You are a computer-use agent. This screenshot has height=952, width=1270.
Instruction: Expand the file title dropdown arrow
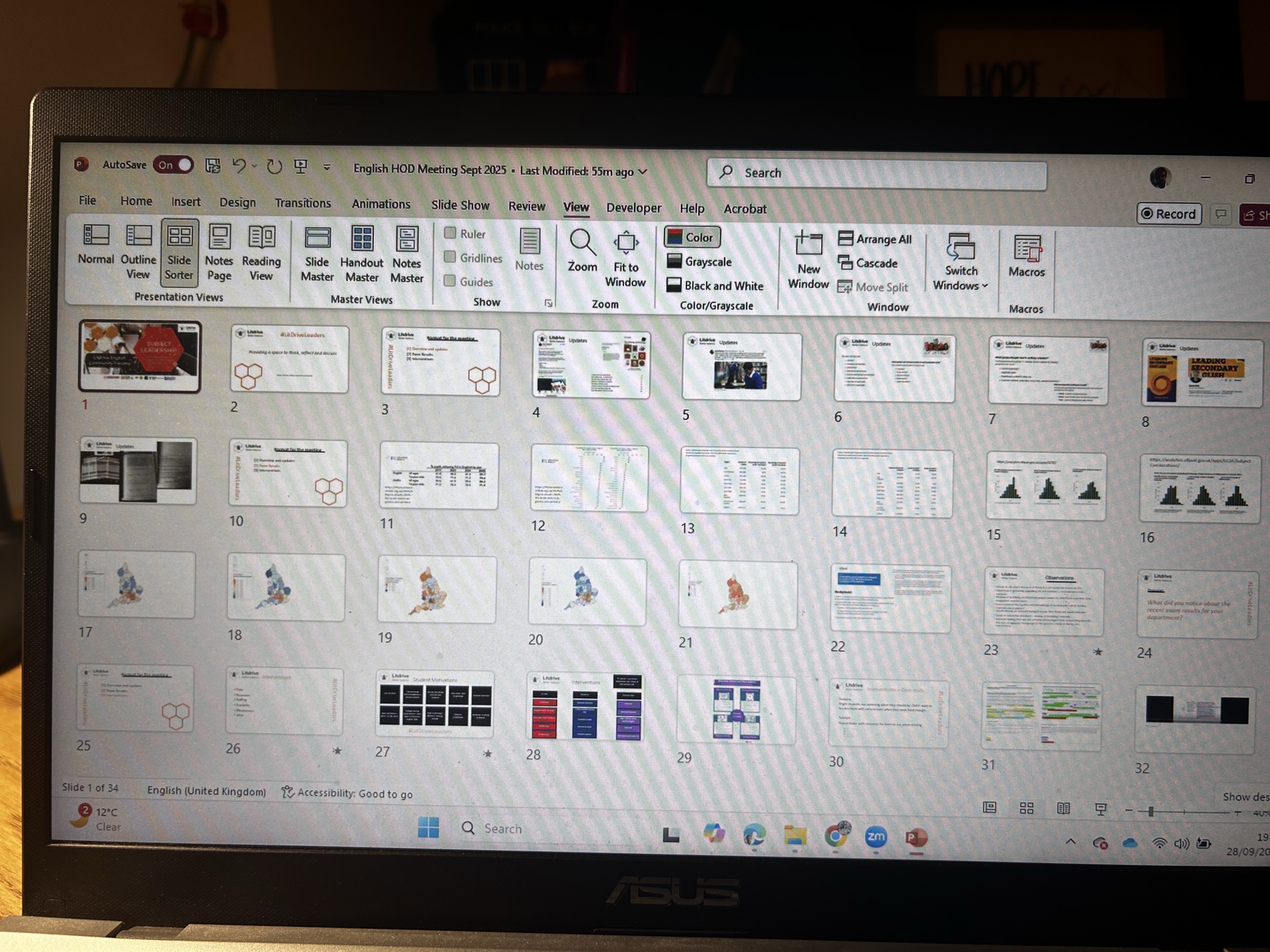[643, 171]
